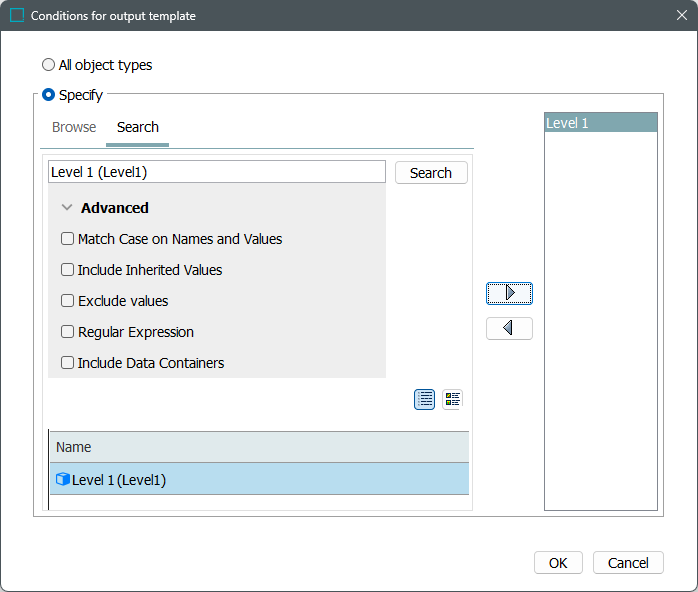
Task: Close the Conditions for output template dialog
Action: [x=681, y=16]
